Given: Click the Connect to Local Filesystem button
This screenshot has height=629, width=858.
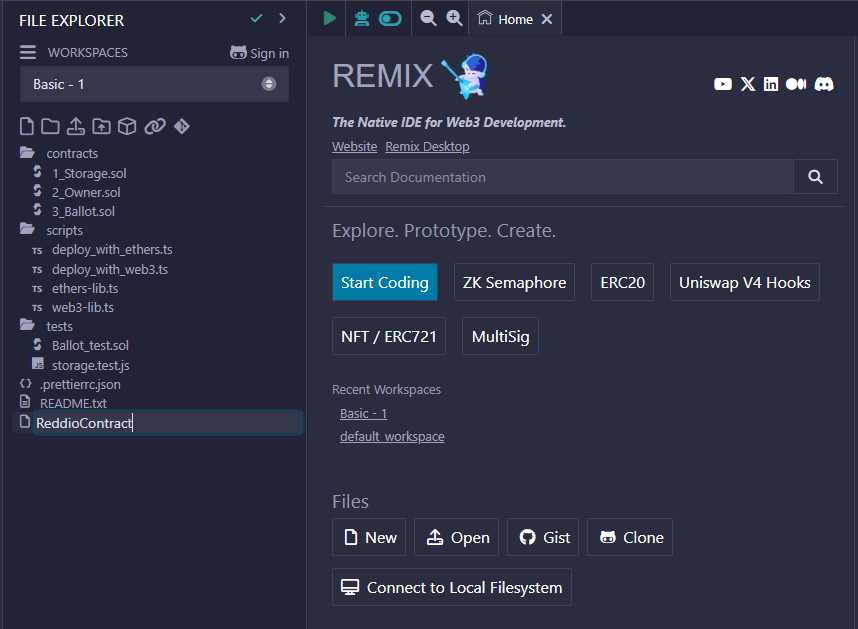Looking at the screenshot, I should pyautogui.click(x=452, y=587).
